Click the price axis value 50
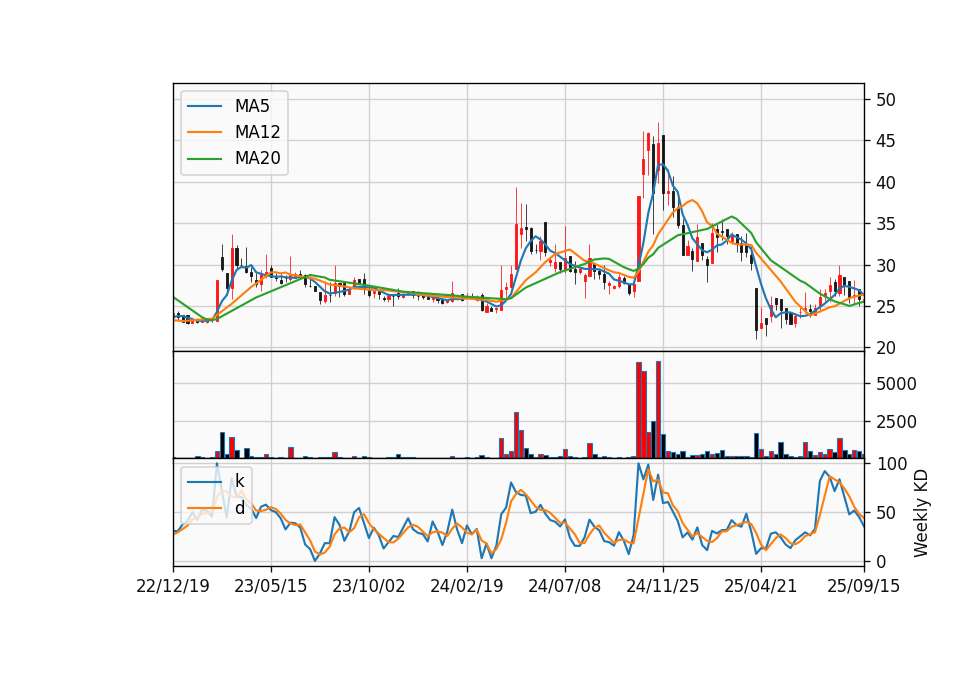The height and width of the screenshot is (690, 960). (x=885, y=100)
